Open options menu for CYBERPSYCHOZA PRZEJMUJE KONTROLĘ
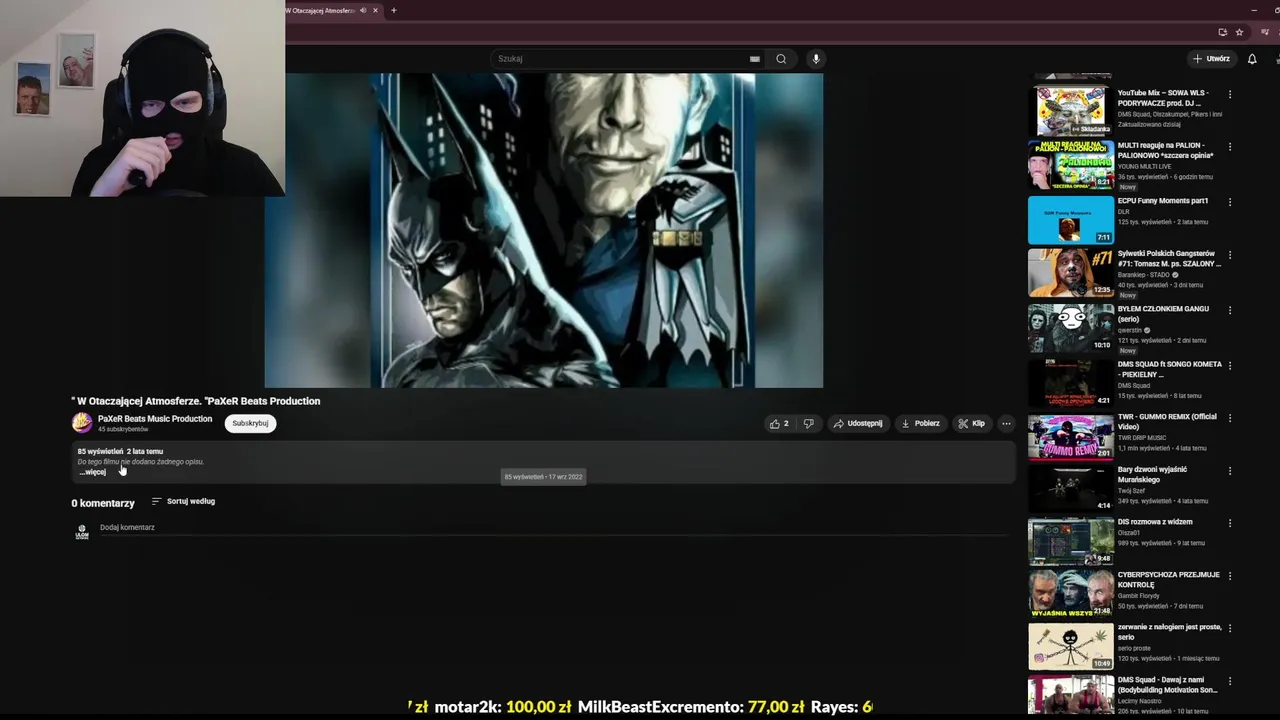1280x720 pixels. point(1230,576)
